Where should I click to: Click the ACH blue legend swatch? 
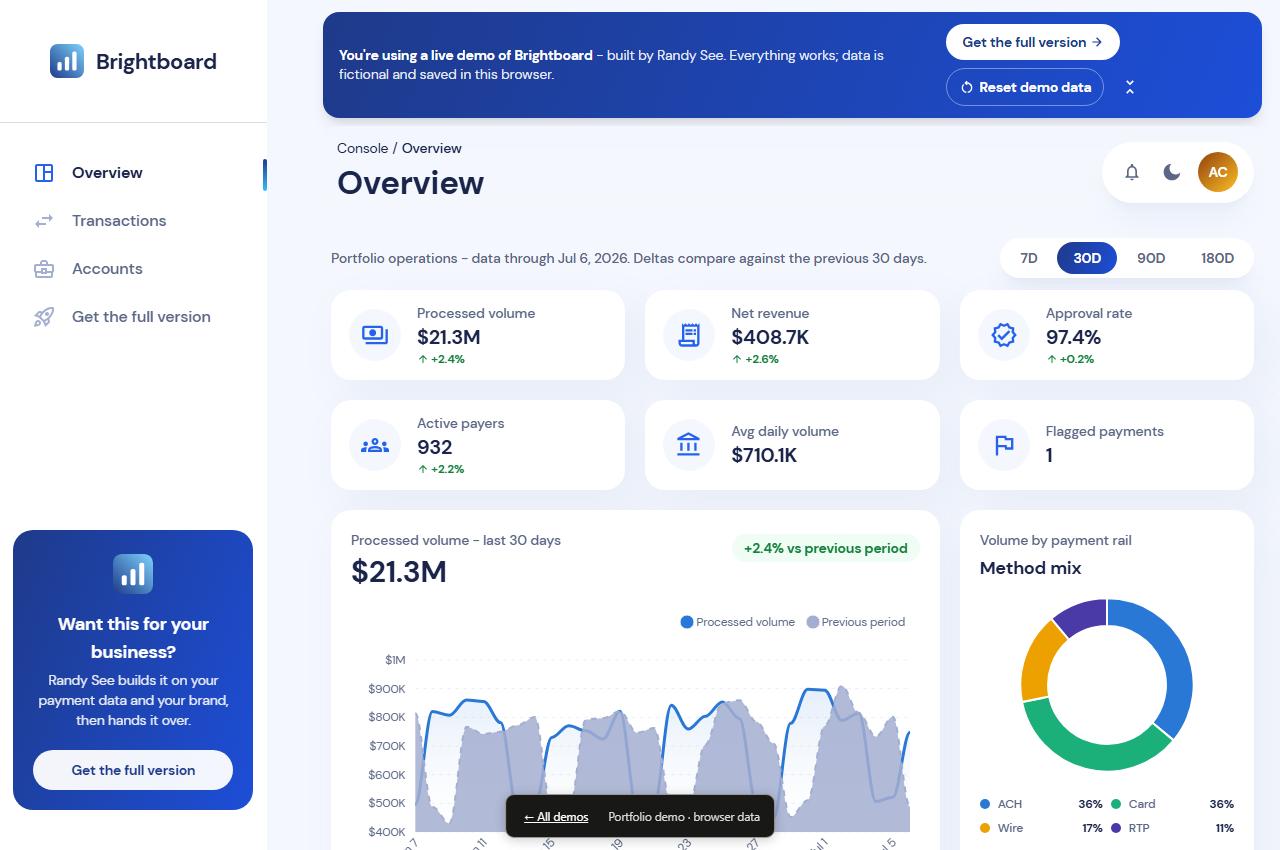click(x=985, y=804)
